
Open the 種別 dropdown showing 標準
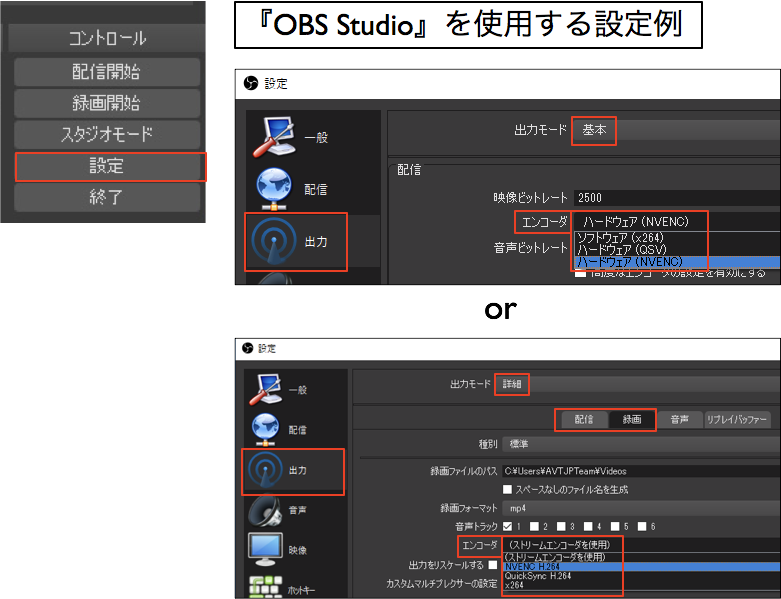(x=642, y=444)
